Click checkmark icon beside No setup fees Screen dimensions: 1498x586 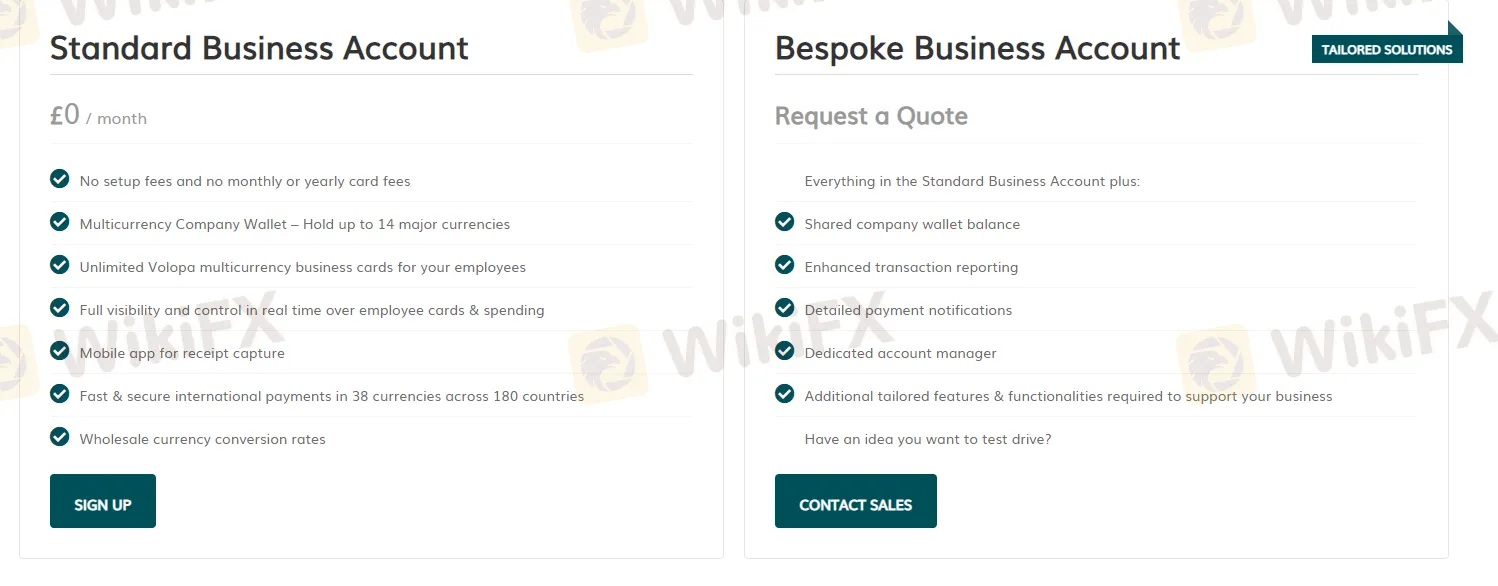60,179
